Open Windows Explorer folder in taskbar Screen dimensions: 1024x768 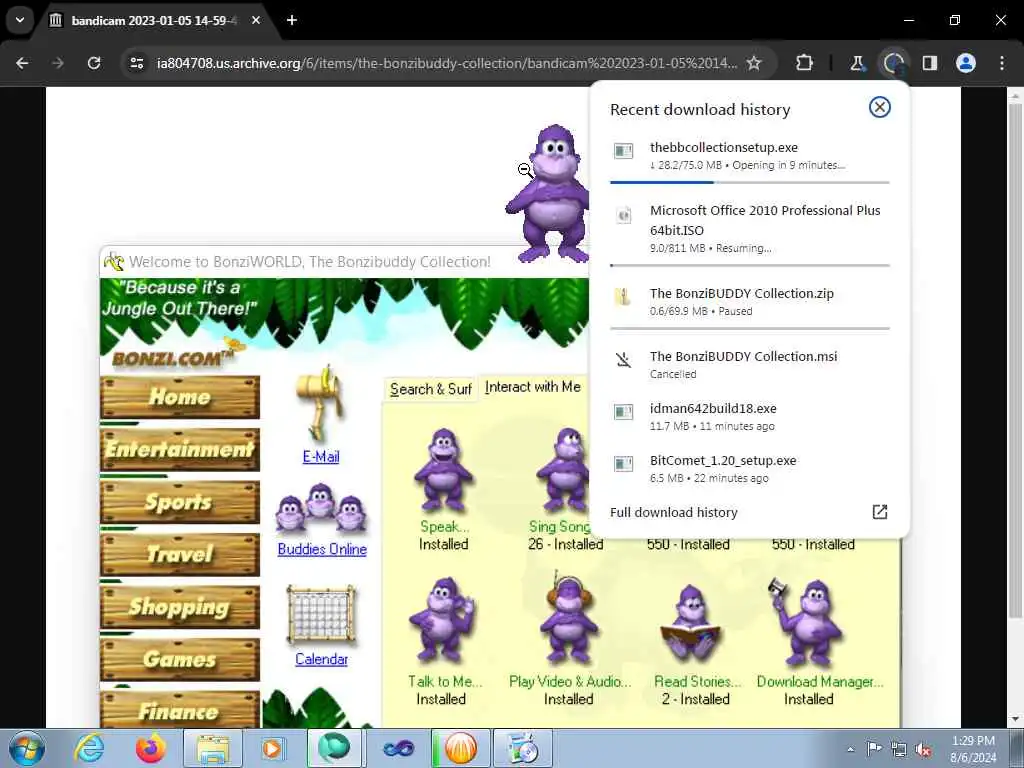(x=213, y=748)
